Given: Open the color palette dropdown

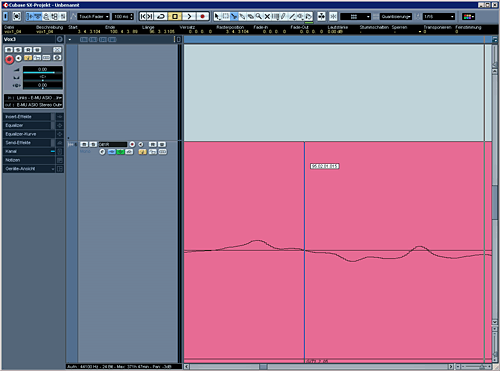Looking at the screenshot, I should click(x=469, y=16).
